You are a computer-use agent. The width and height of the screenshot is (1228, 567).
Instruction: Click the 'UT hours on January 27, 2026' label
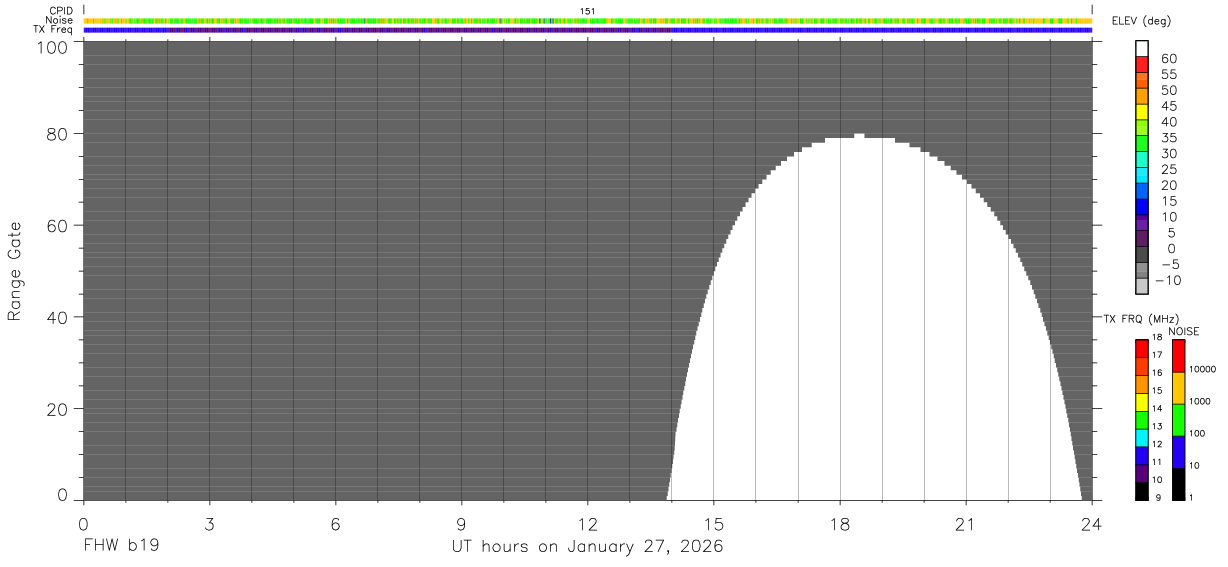pyautogui.click(x=588, y=547)
